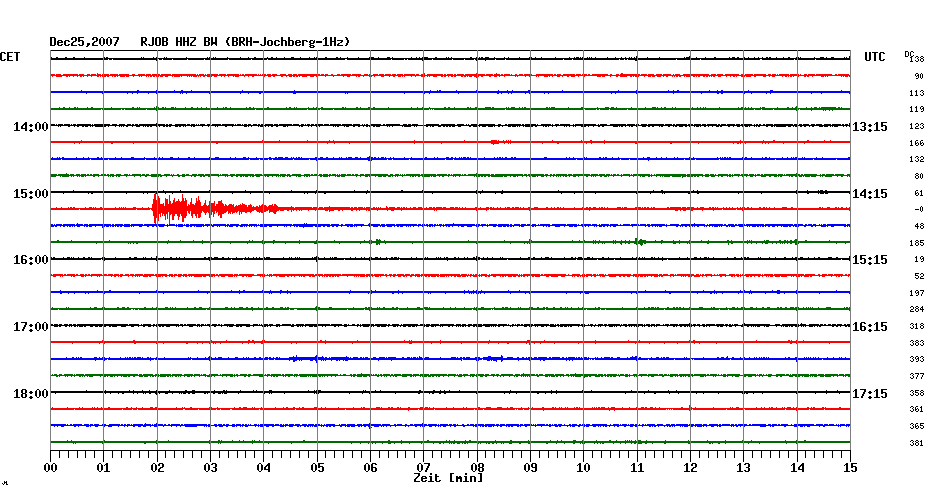930x494 pixels.
Task: Click the DC offset value 80
Action: click(x=919, y=176)
